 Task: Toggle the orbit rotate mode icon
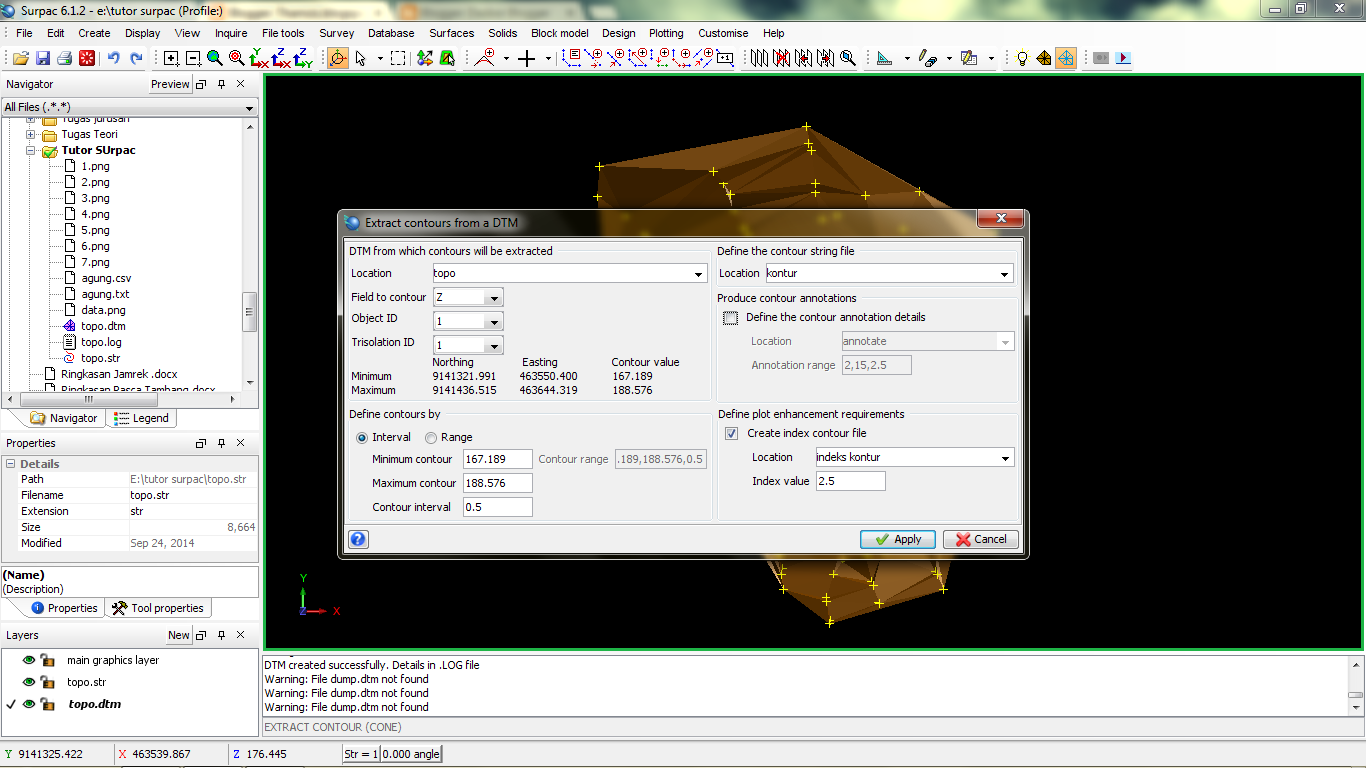(x=337, y=58)
